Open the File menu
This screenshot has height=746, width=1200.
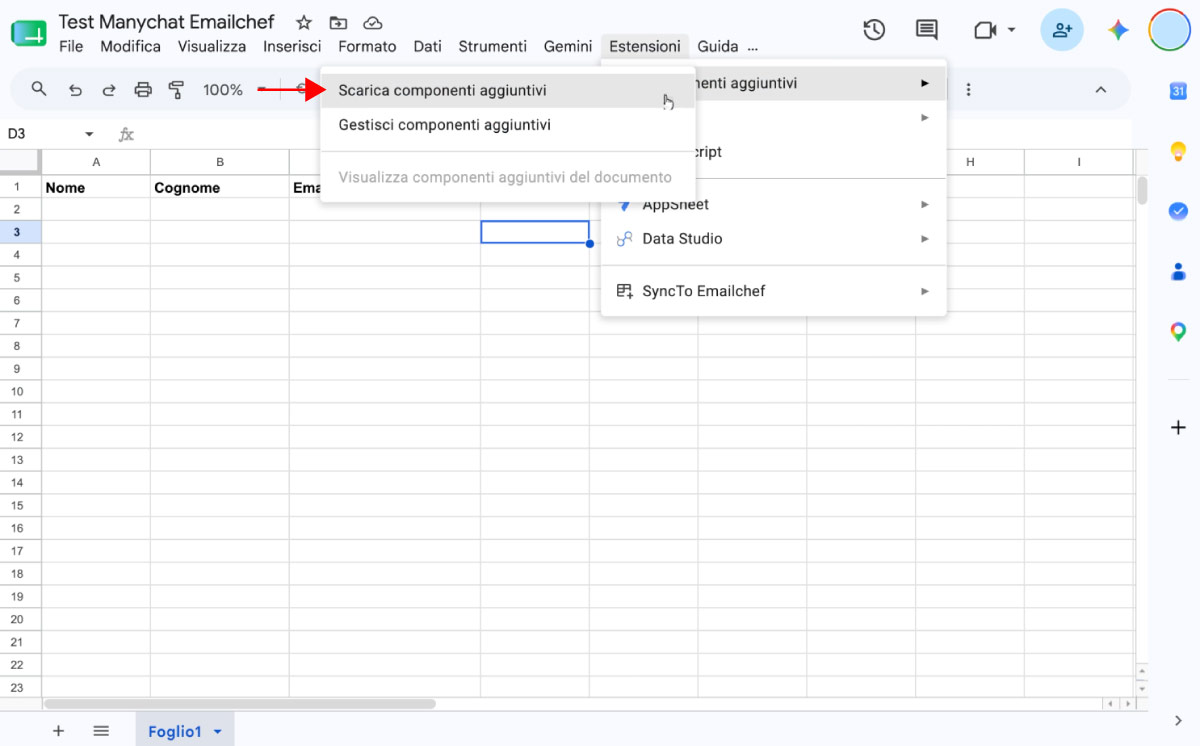point(71,46)
